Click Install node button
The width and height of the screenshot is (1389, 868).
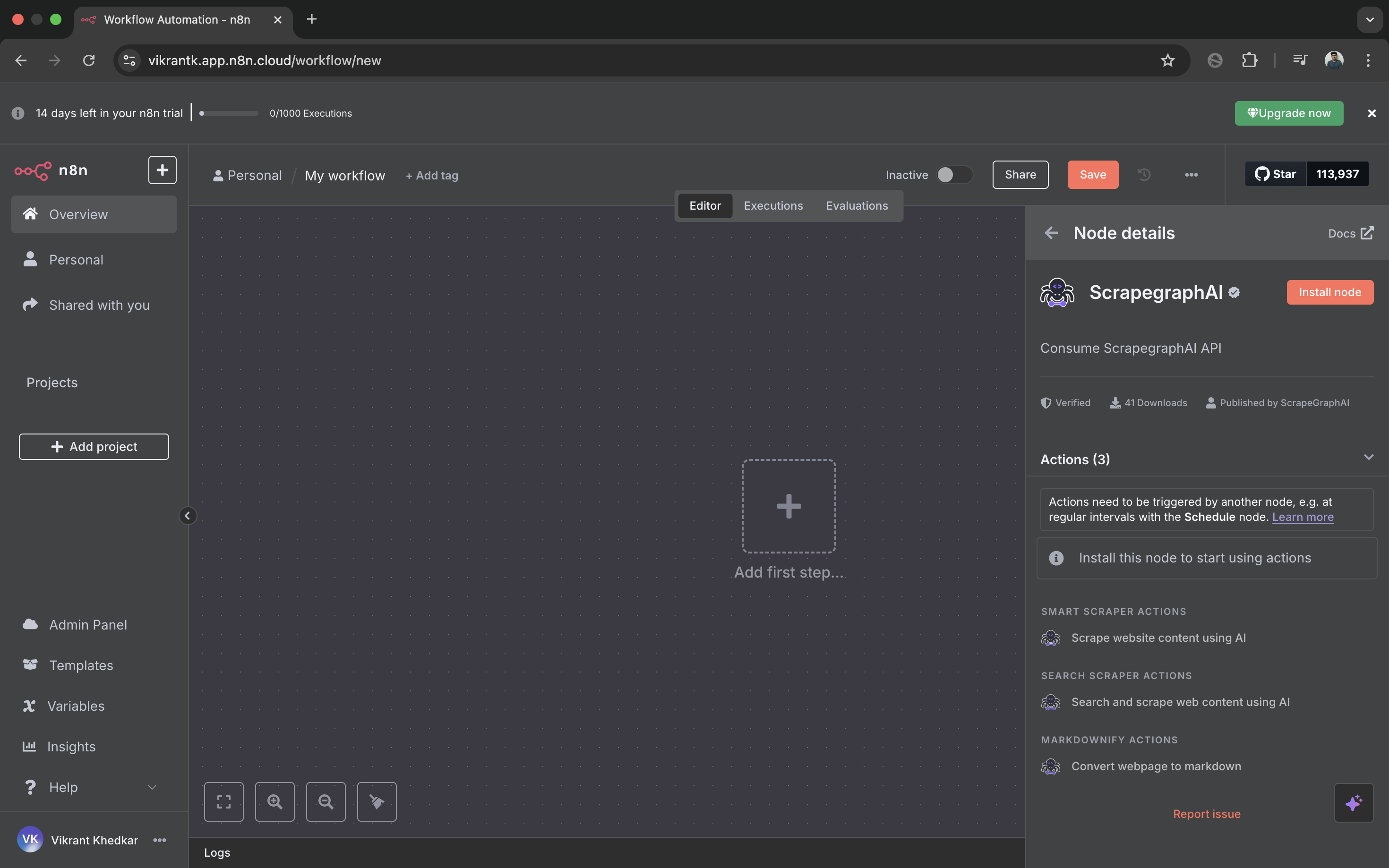click(x=1330, y=292)
